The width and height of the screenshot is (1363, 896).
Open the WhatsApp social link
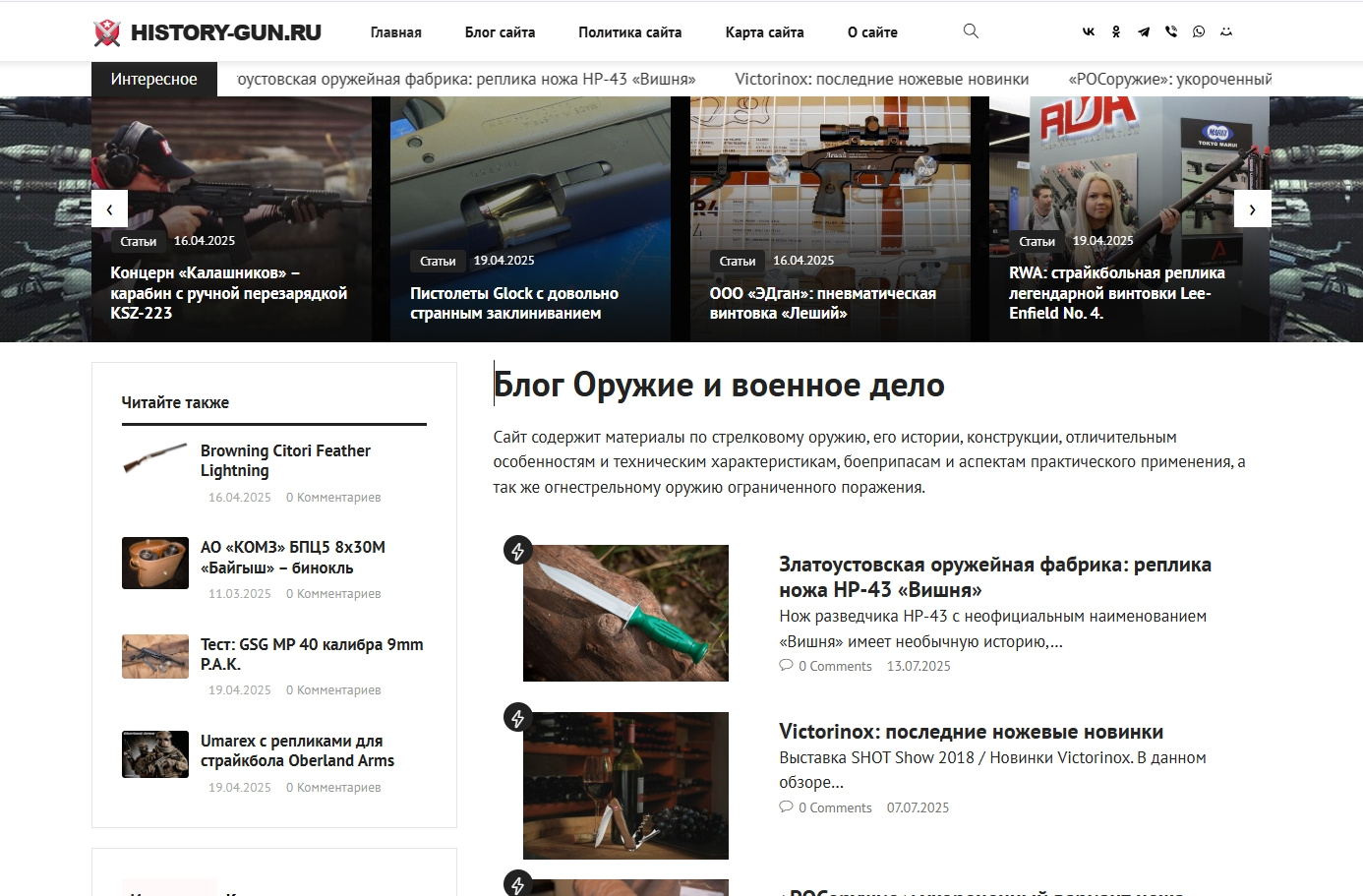[1199, 31]
